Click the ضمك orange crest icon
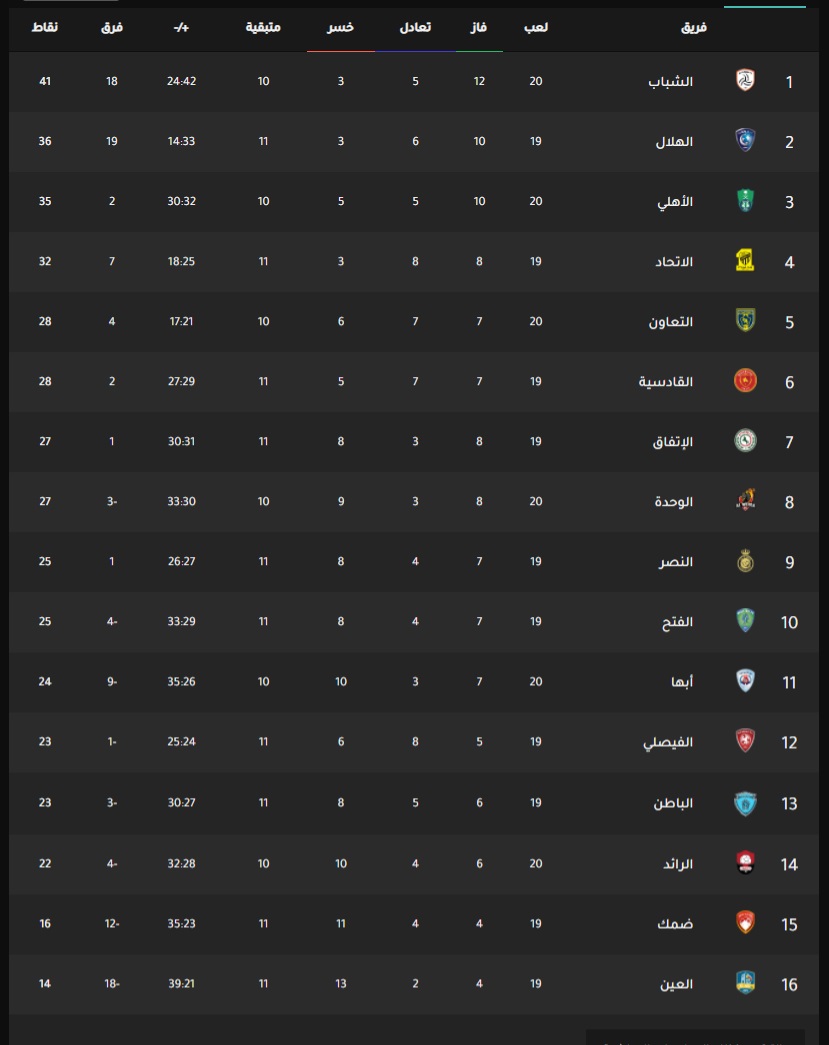This screenshot has width=829, height=1045. pos(745,922)
